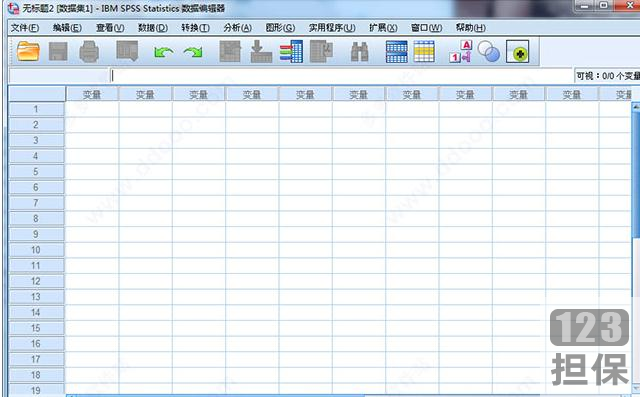Image resolution: width=640 pixels, height=397 pixels.
Task: Open the 窗口(W) menu
Action: click(x=427, y=28)
